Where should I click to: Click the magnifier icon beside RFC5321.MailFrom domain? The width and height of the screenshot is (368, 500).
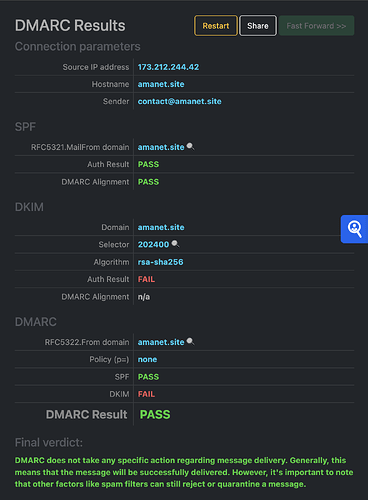190,147
